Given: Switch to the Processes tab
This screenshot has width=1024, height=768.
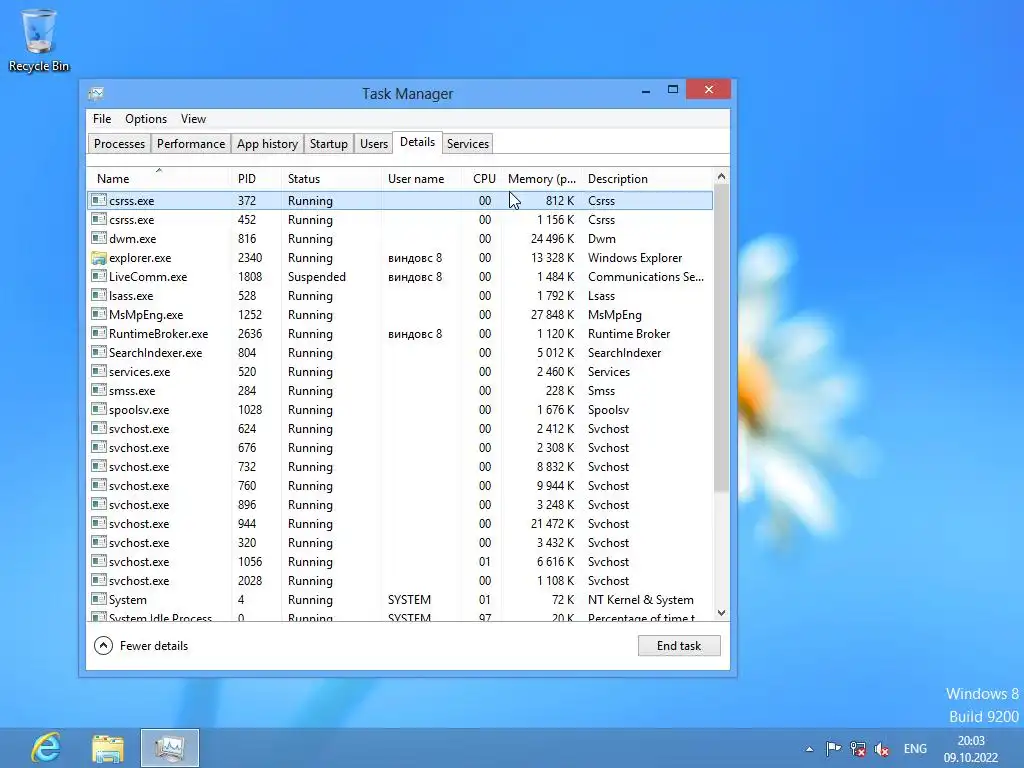Looking at the screenshot, I should (x=119, y=144).
